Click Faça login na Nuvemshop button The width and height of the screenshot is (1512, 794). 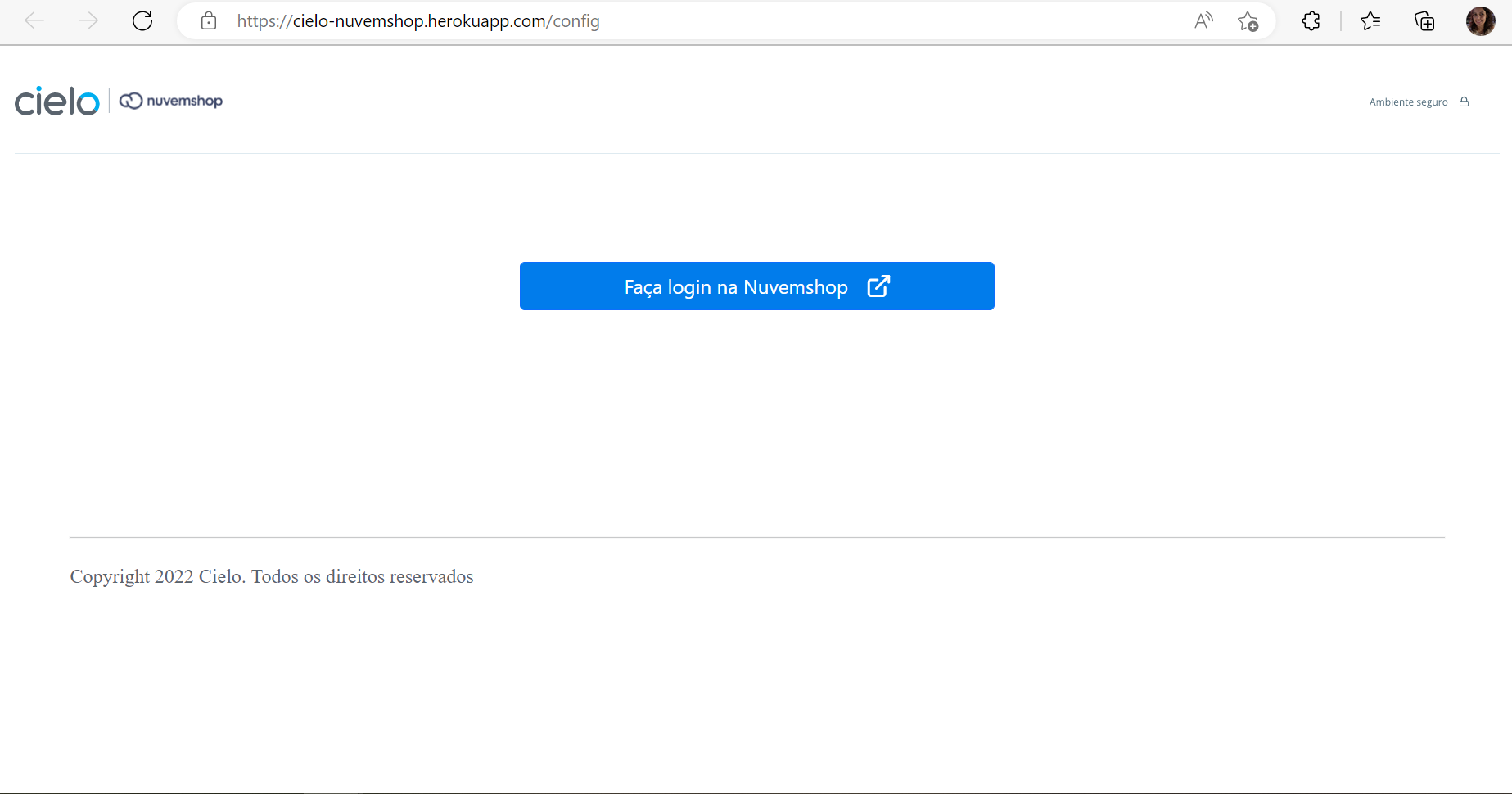coord(757,286)
